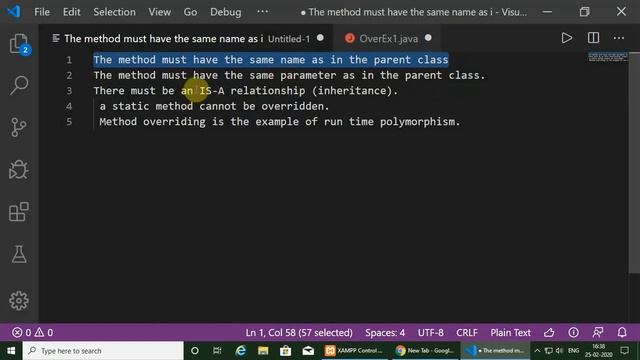The height and width of the screenshot is (360, 640).
Task: Open the editor More Actions ellipsis
Action: 619,38
